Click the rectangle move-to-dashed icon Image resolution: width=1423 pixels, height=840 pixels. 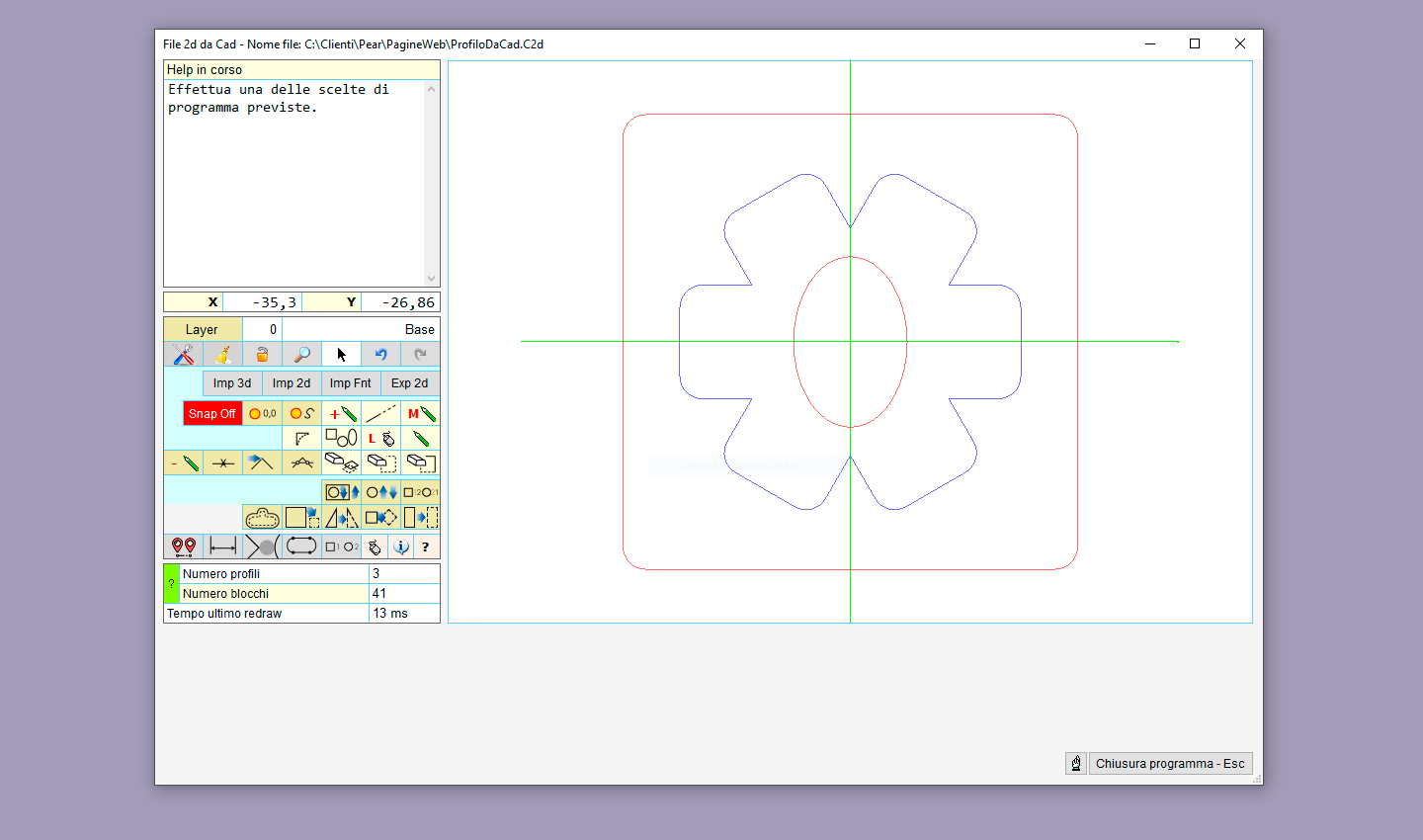[x=420, y=517]
